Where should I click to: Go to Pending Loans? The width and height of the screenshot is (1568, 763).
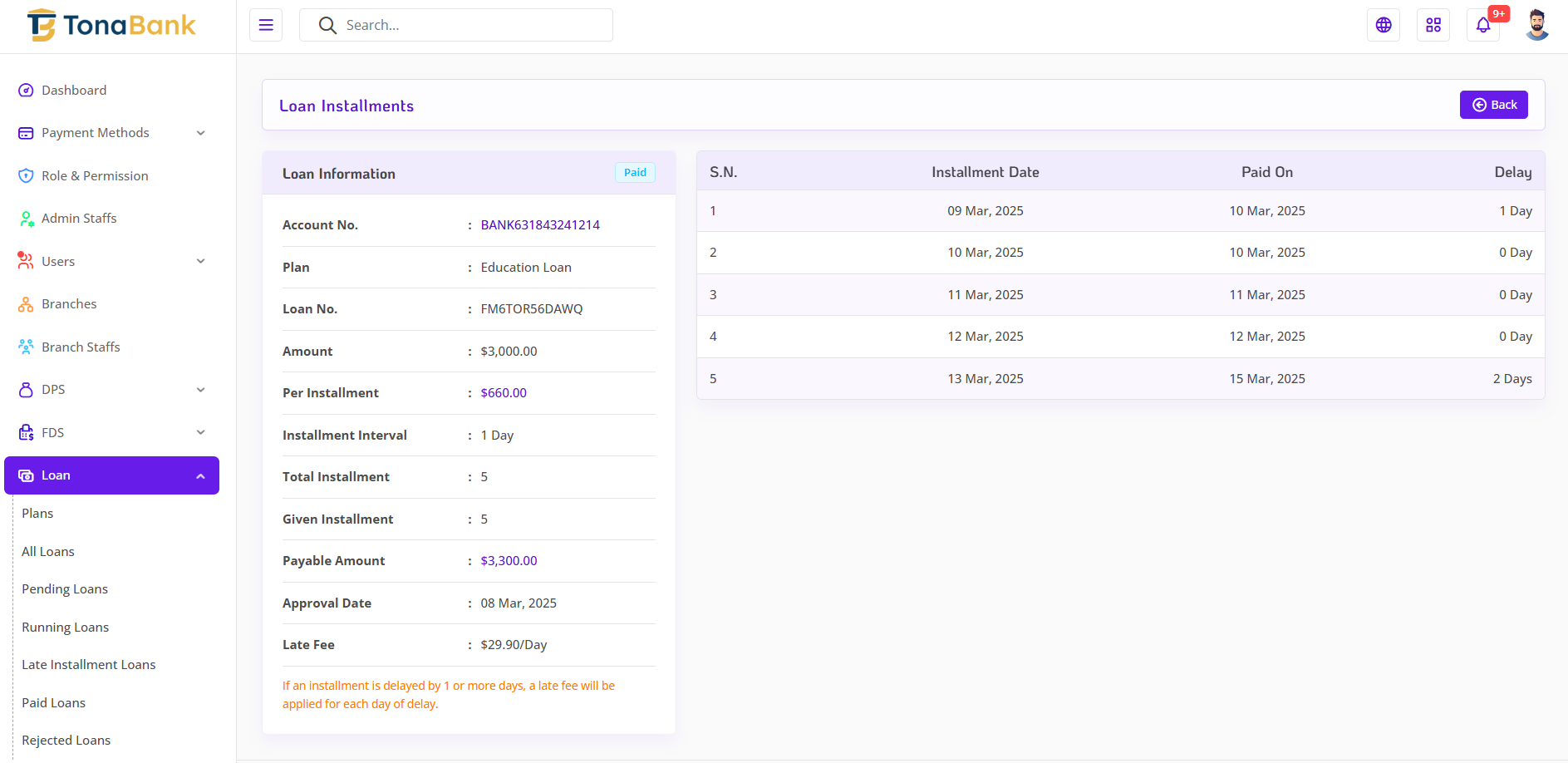pyautogui.click(x=65, y=588)
